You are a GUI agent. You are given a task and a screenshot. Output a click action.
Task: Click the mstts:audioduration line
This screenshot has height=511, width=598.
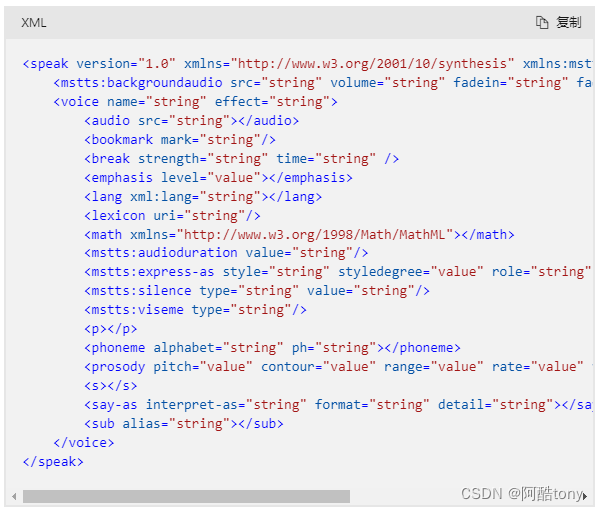[227, 253]
